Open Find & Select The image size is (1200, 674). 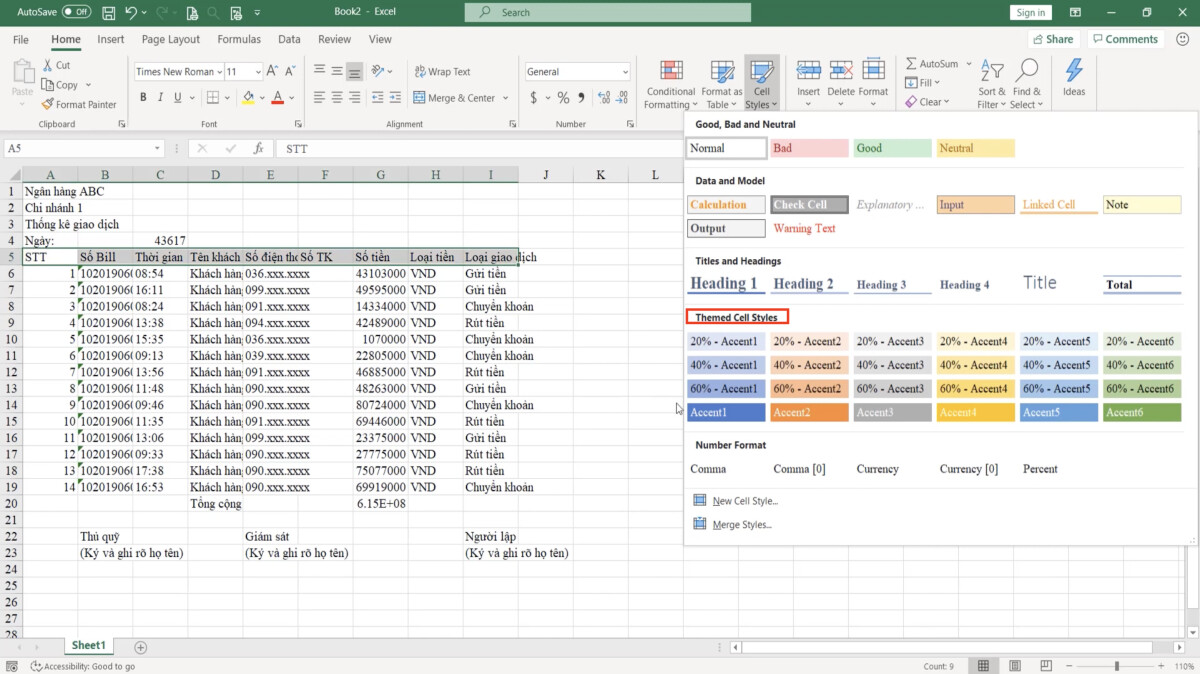(x=1027, y=84)
